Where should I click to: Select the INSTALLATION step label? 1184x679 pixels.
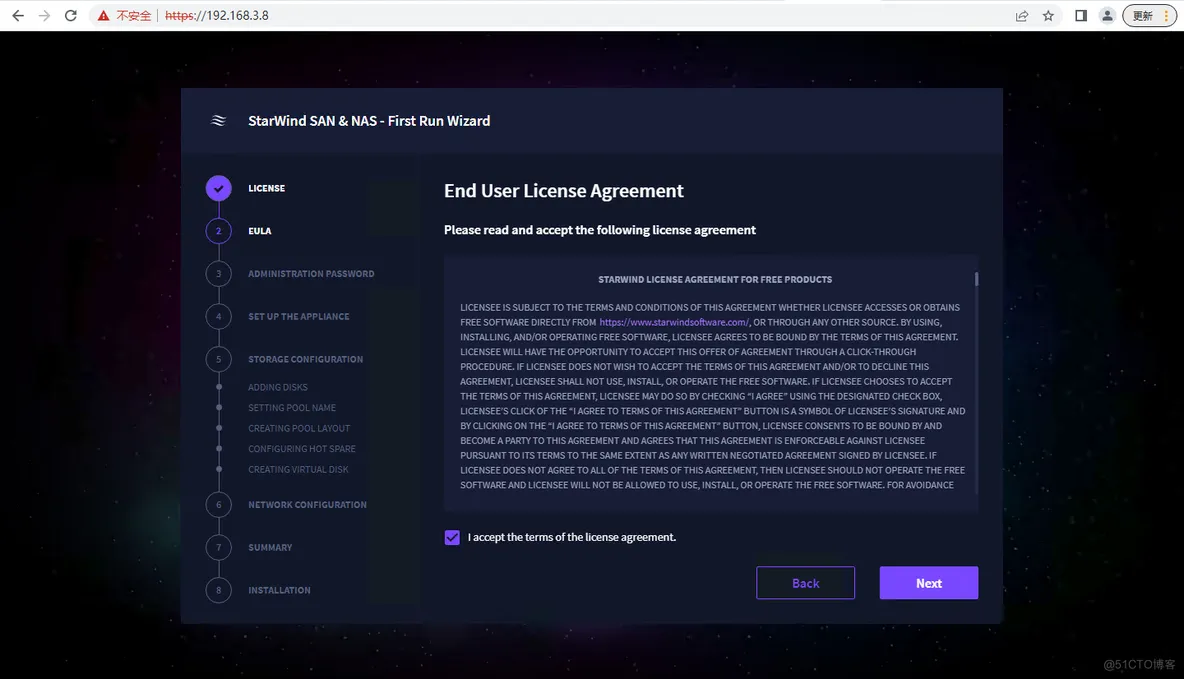point(279,590)
